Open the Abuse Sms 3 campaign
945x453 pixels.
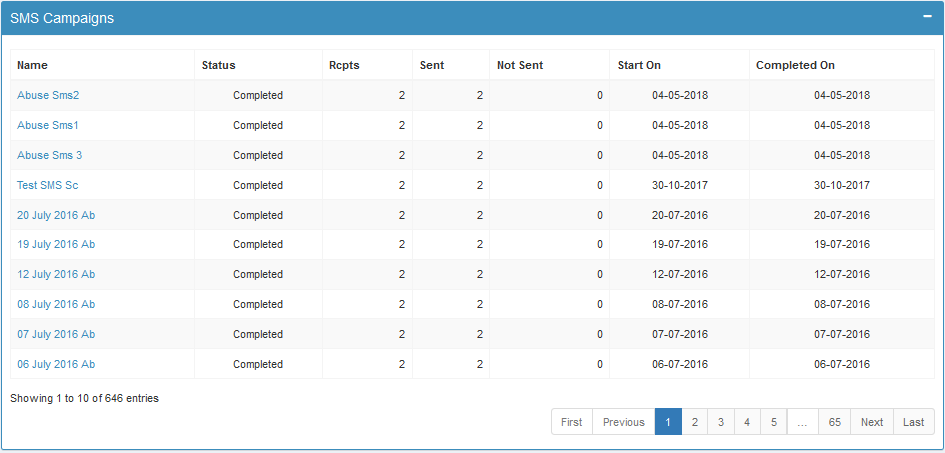[50, 156]
